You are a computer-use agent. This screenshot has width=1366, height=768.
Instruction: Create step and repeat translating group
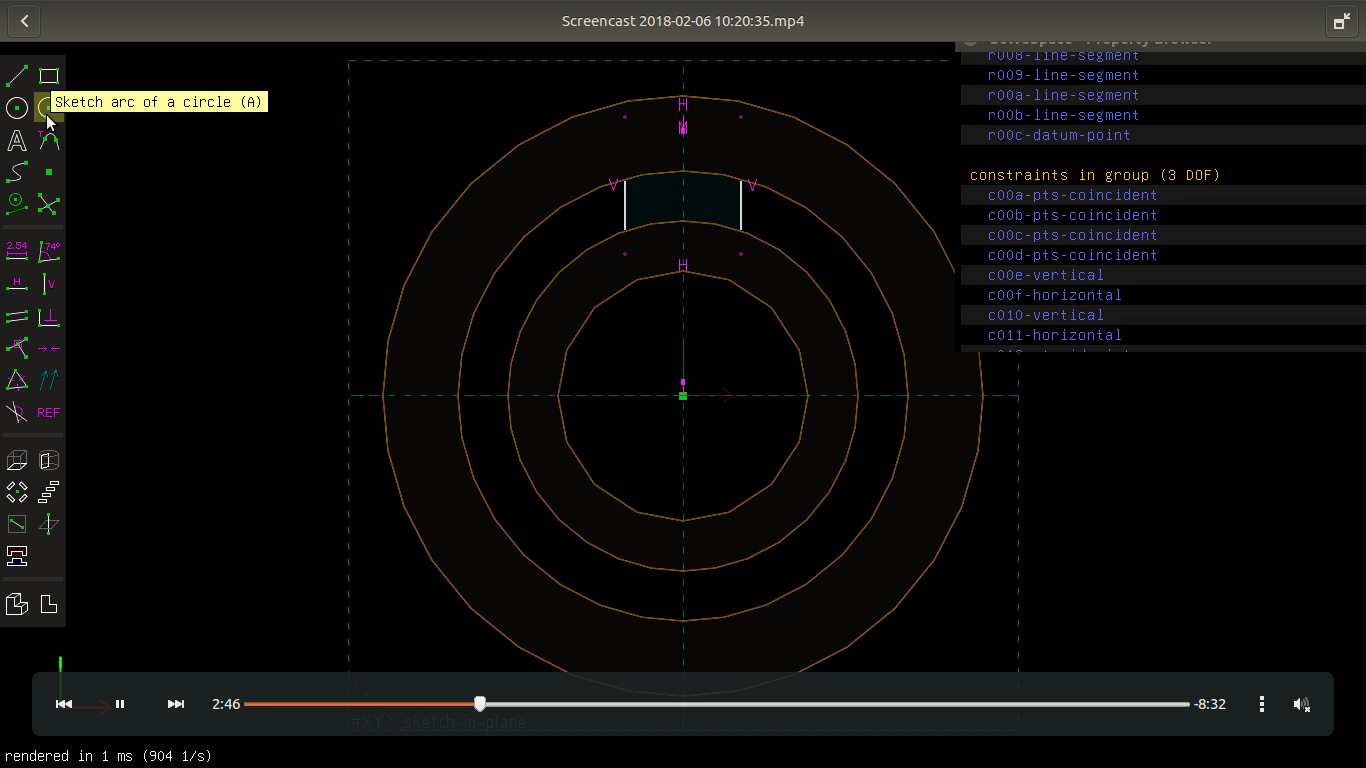[49, 492]
